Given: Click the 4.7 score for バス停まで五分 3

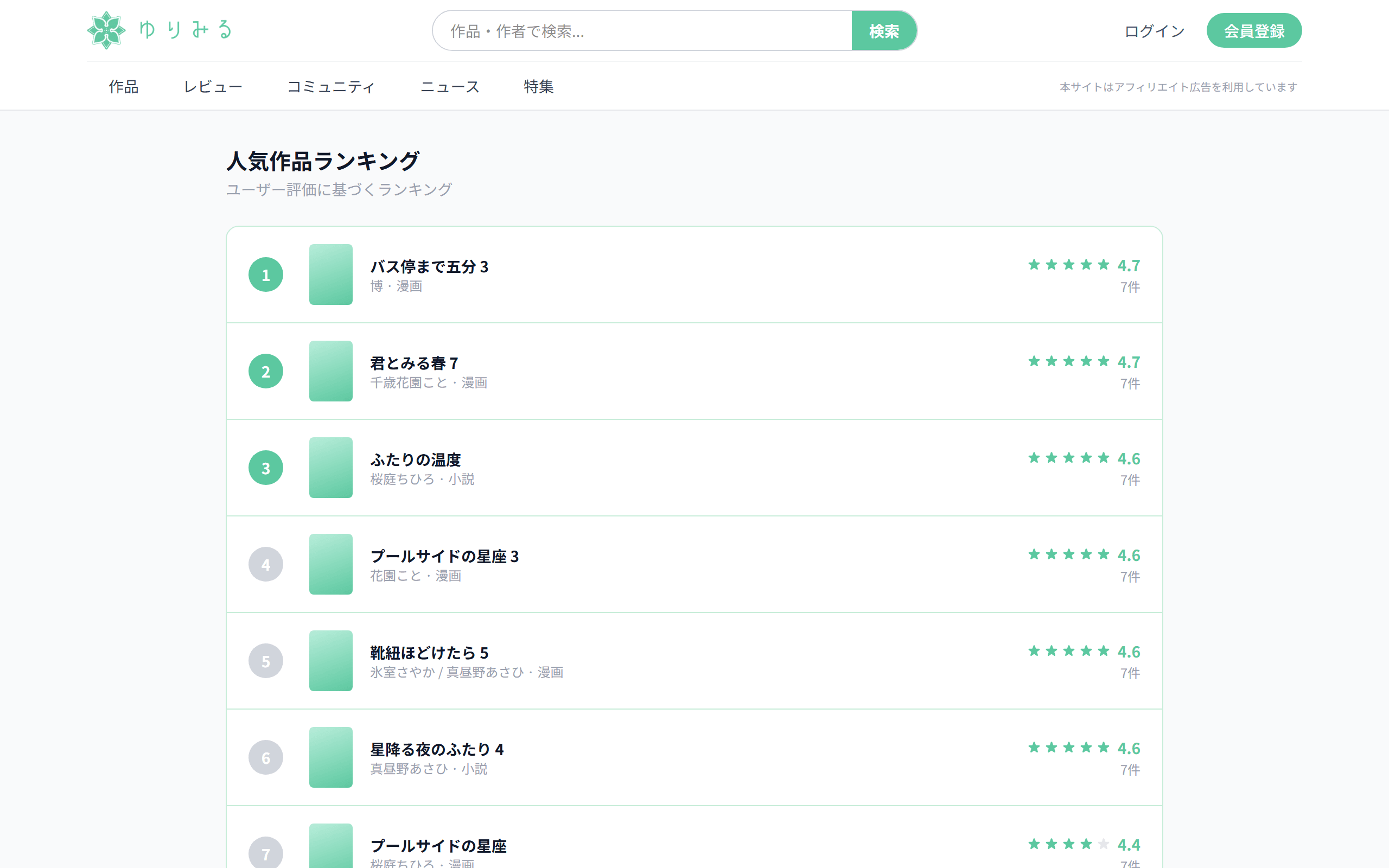Looking at the screenshot, I should tap(1129, 265).
